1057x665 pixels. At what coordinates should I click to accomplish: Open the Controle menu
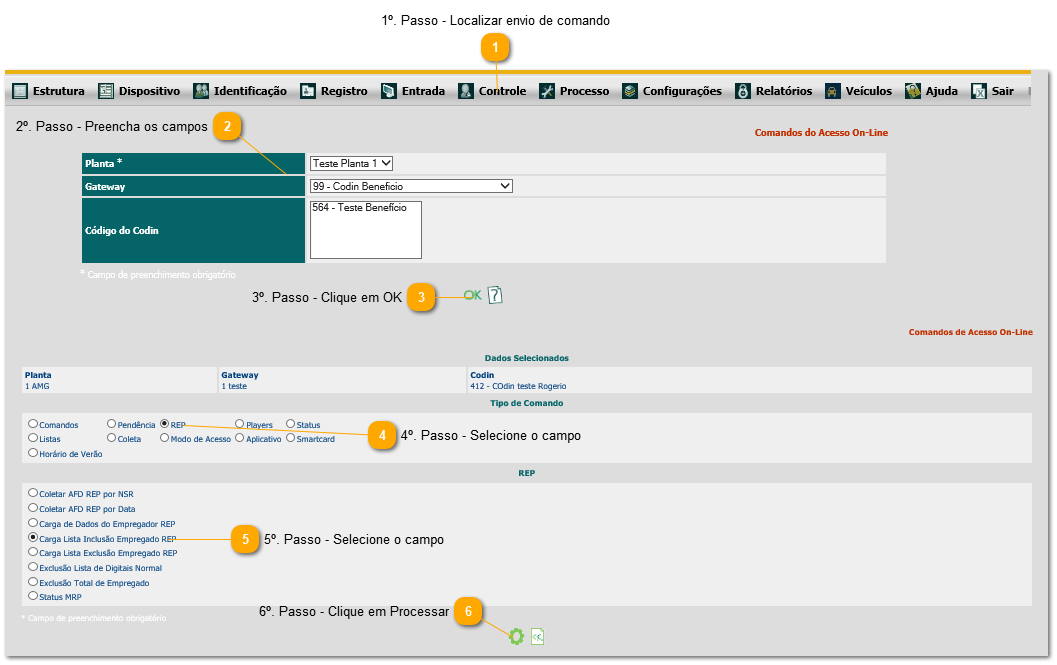(x=502, y=91)
